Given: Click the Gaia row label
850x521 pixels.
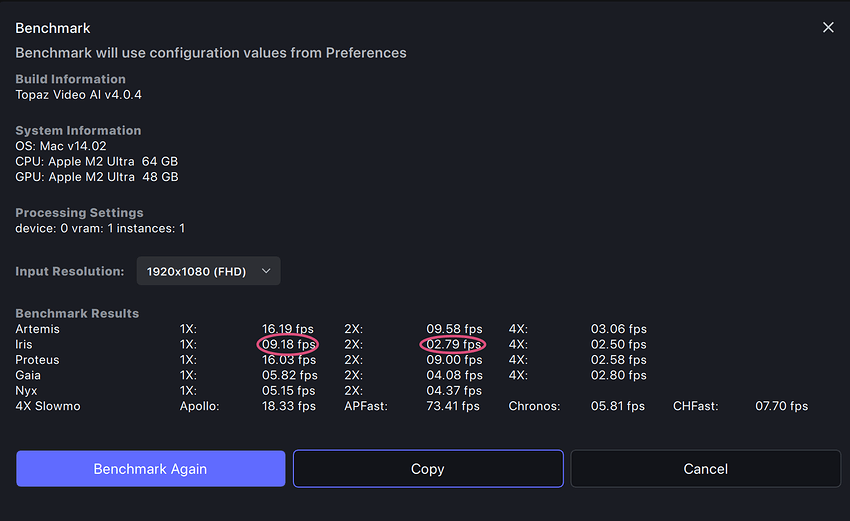Looking at the screenshot, I should pos(30,375).
